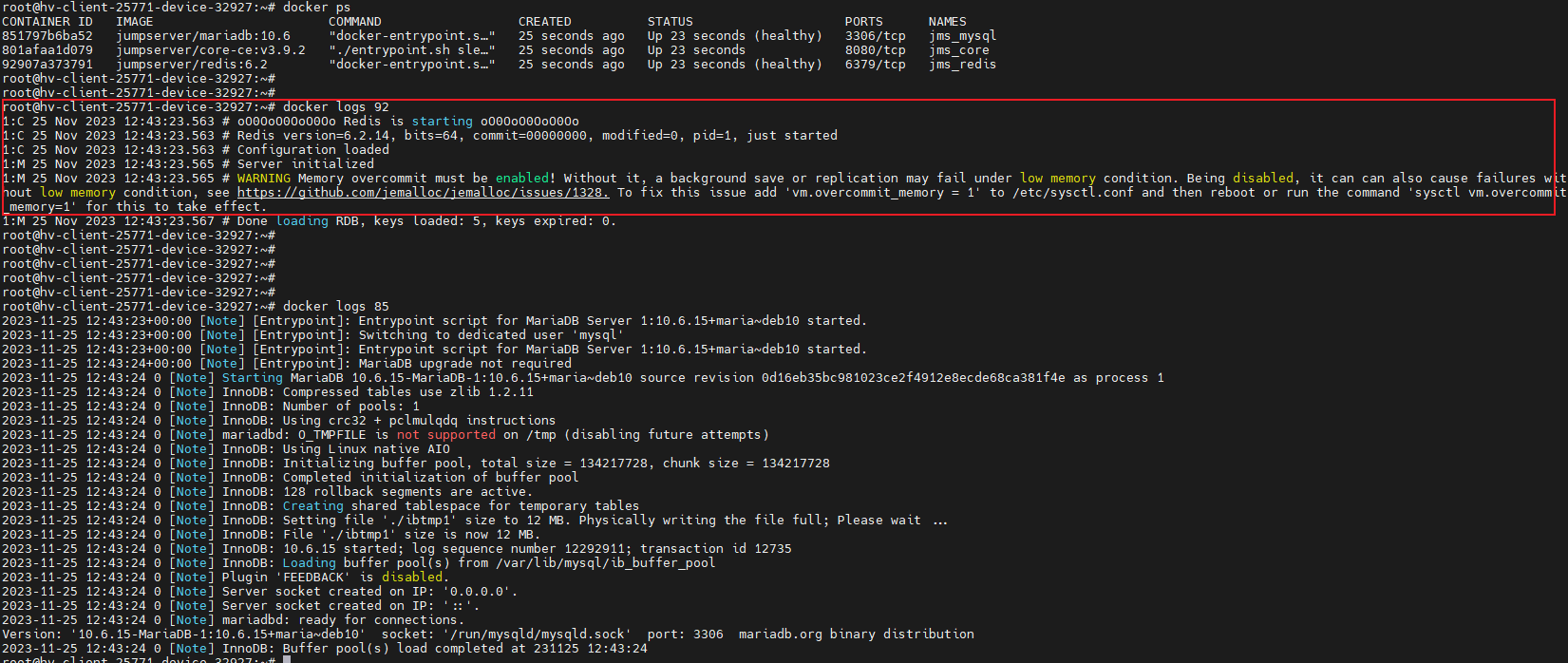Click the IP '0.0.0.0' in socket line
Screen dimensions: 1568x663
click(x=477, y=592)
